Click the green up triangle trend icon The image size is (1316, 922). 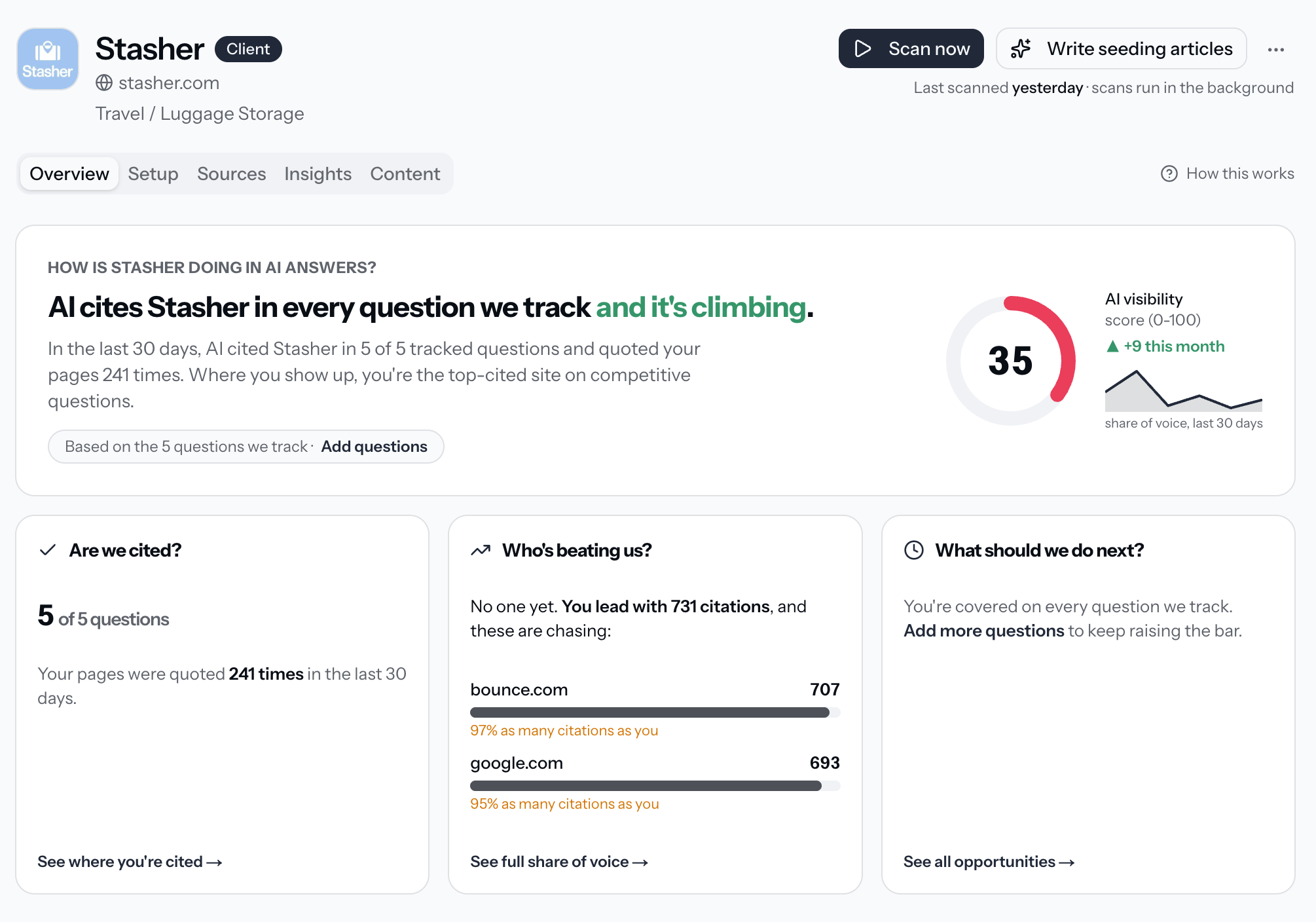coord(1112,346)
